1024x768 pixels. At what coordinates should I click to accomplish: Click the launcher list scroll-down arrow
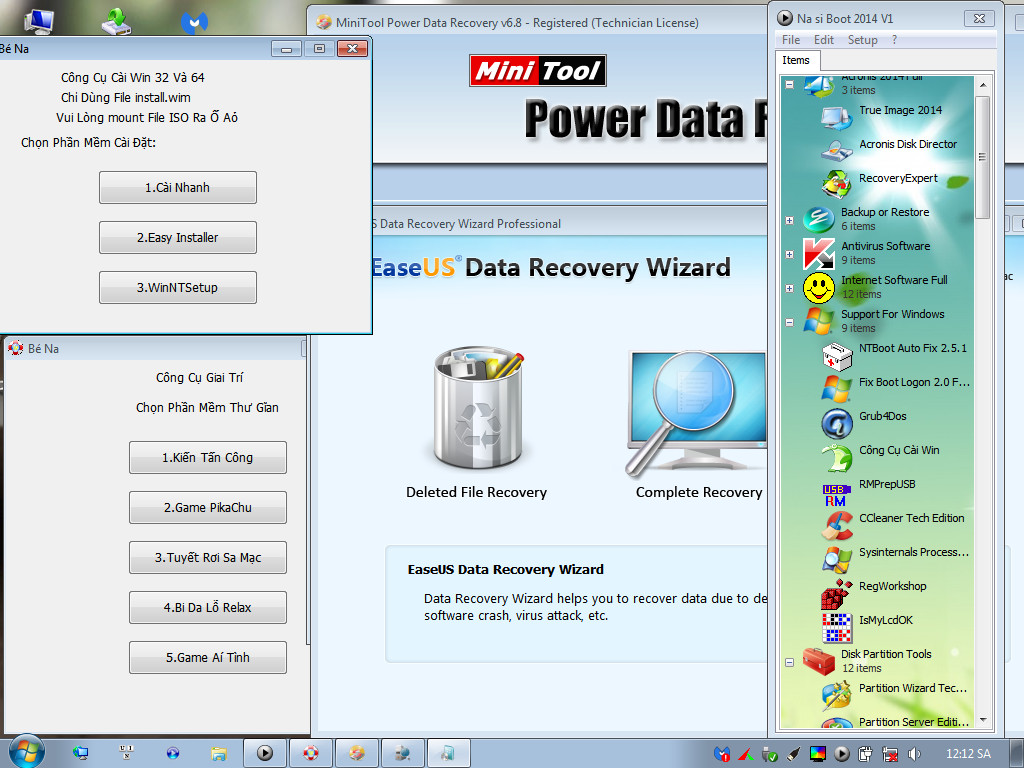tap(983, 721)
